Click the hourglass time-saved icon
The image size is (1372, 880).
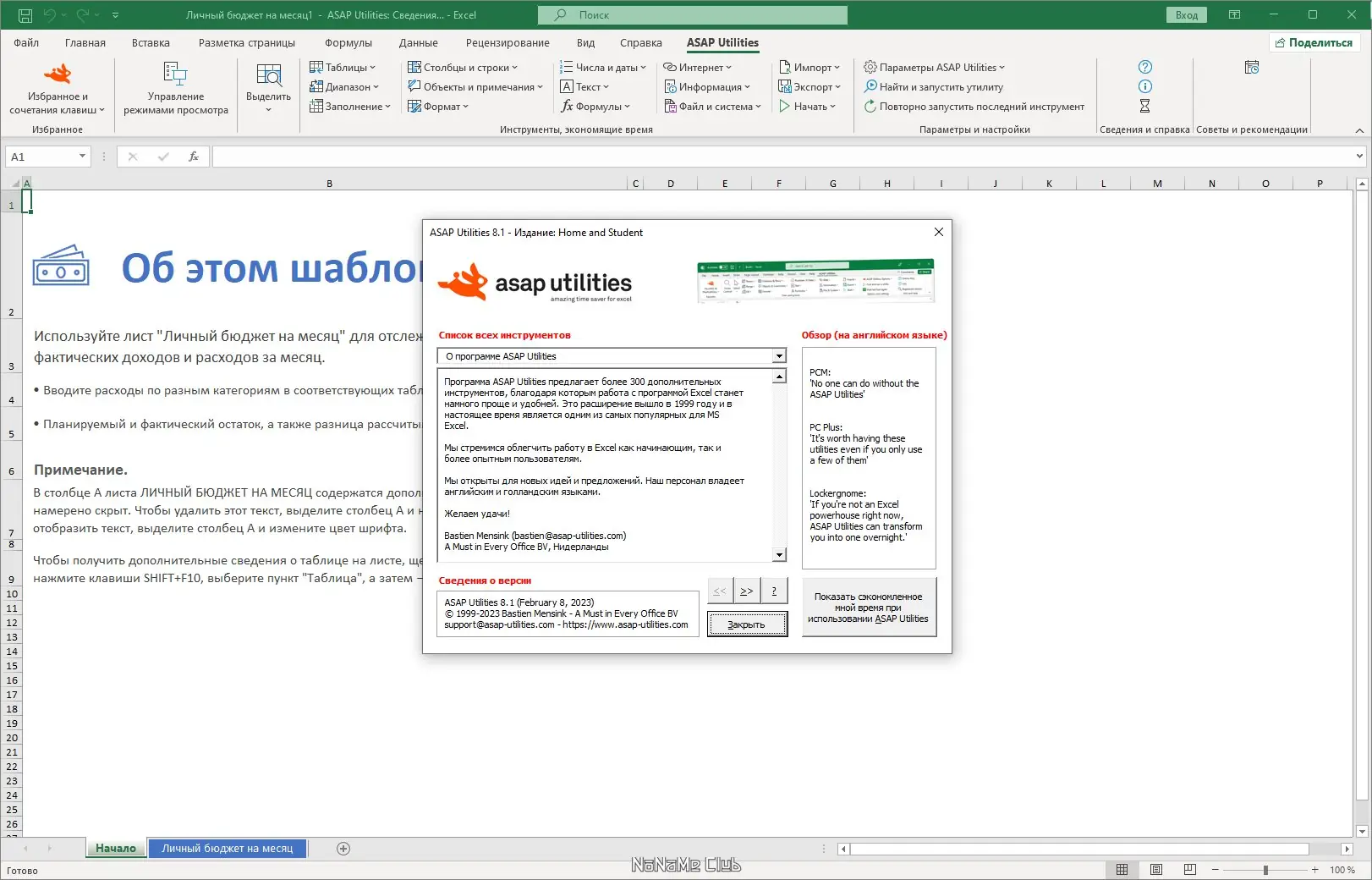(1145, 106)
